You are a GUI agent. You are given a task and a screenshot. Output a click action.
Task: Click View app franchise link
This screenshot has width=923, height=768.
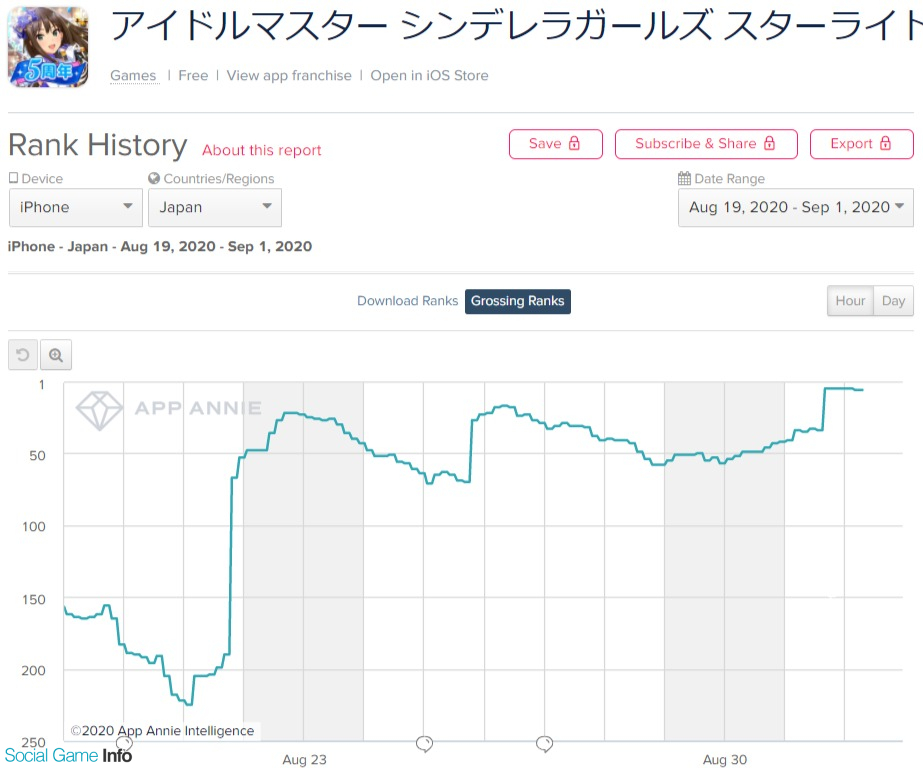click(289, 75)
